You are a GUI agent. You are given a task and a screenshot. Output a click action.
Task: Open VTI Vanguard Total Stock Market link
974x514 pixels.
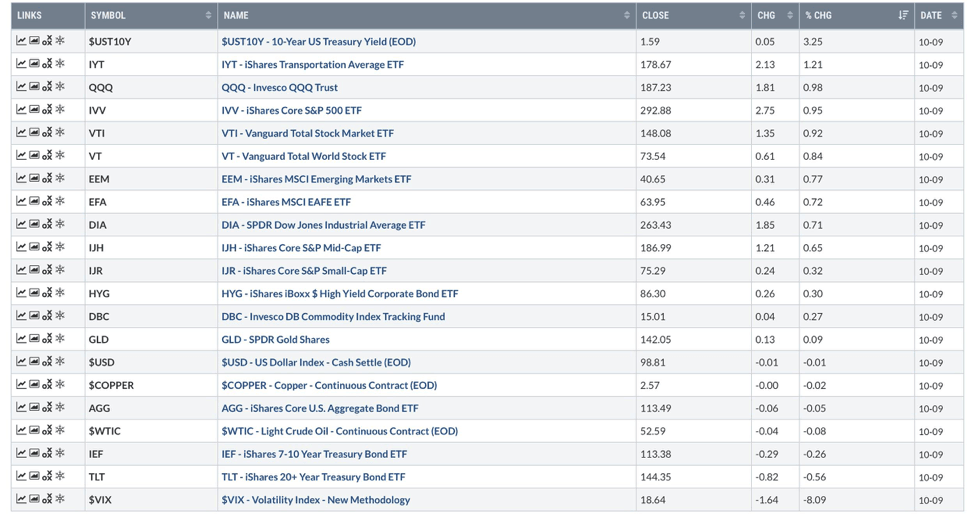coord(307,133)
